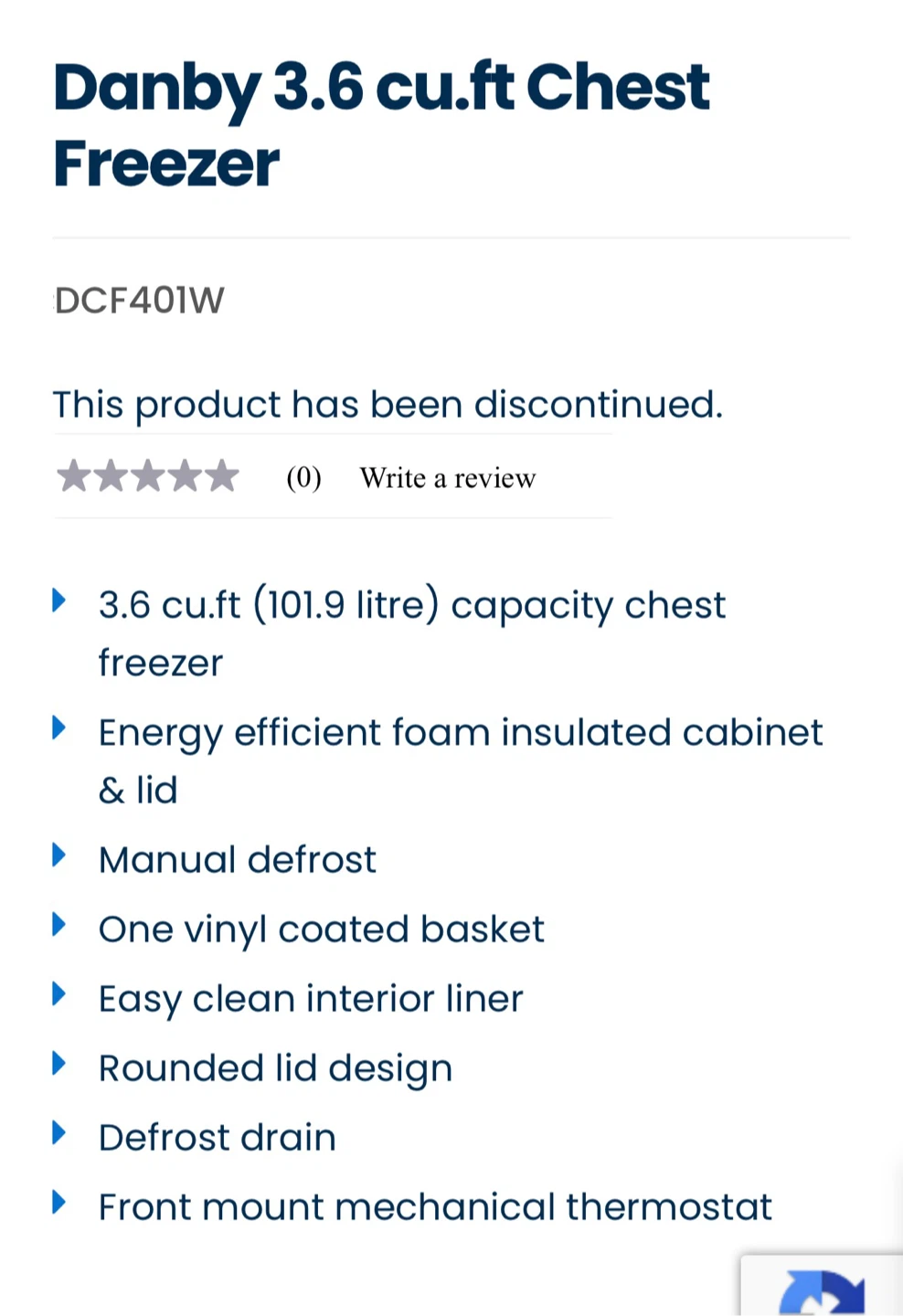903x1316 pixels.
Task: Click the arrow bullet beside One vinyl coated basket
Action: coord(59,925)
